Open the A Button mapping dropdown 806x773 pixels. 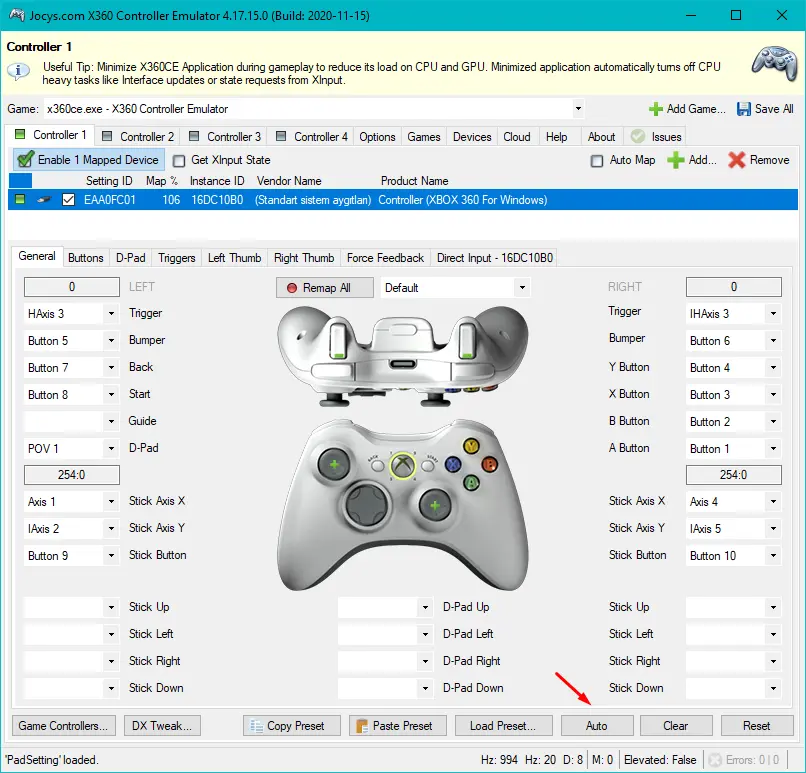[x=773, y=448]
